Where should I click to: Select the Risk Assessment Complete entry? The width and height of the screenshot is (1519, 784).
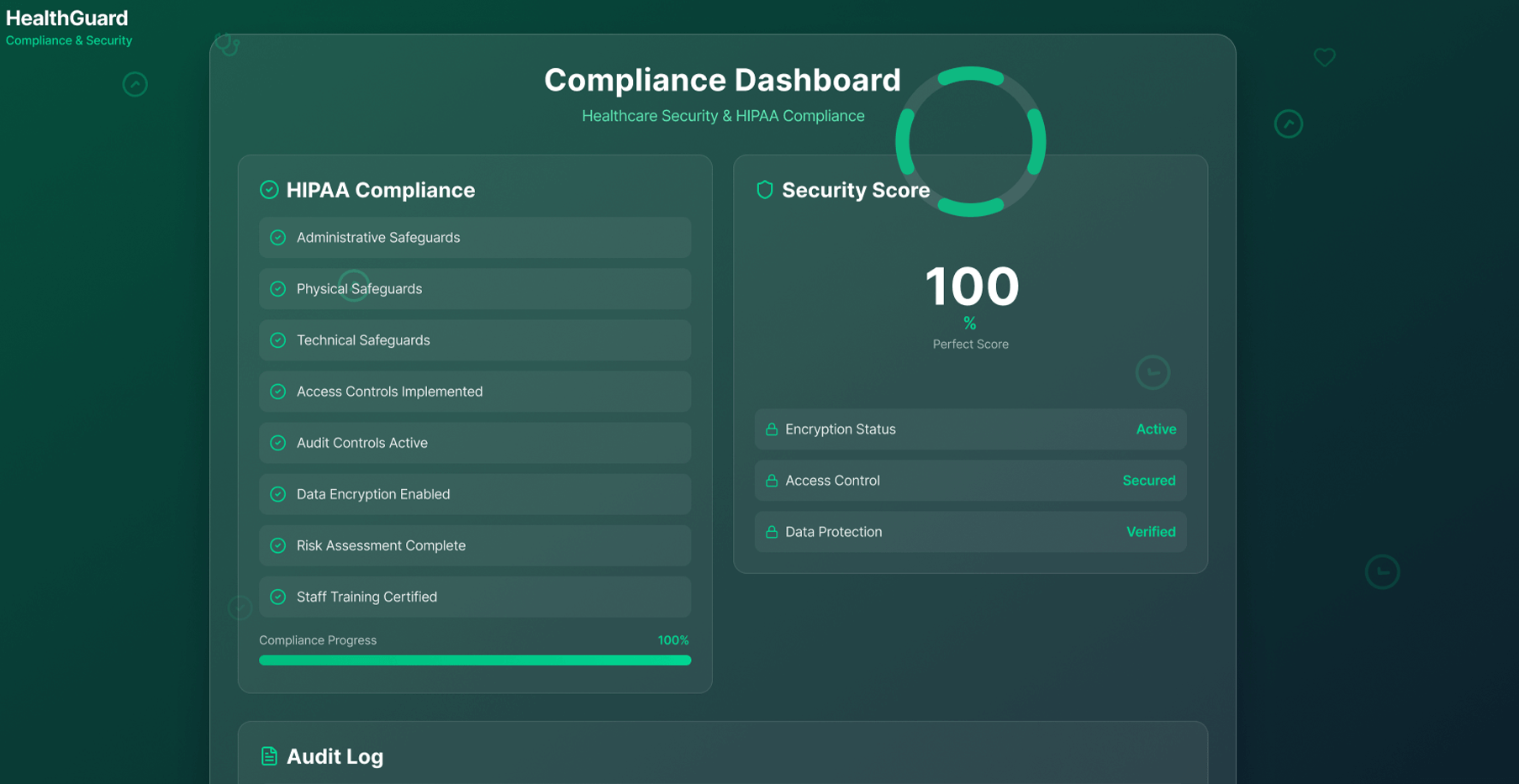[475, 545]
